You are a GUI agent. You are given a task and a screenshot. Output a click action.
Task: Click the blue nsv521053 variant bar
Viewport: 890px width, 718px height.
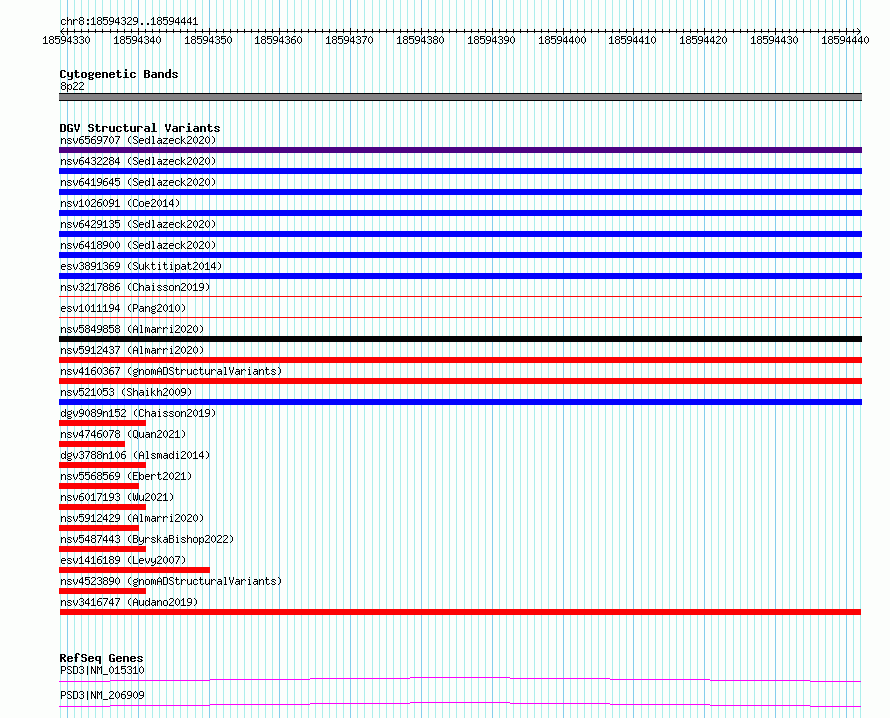pyautogui.click(x=460, y=402)
